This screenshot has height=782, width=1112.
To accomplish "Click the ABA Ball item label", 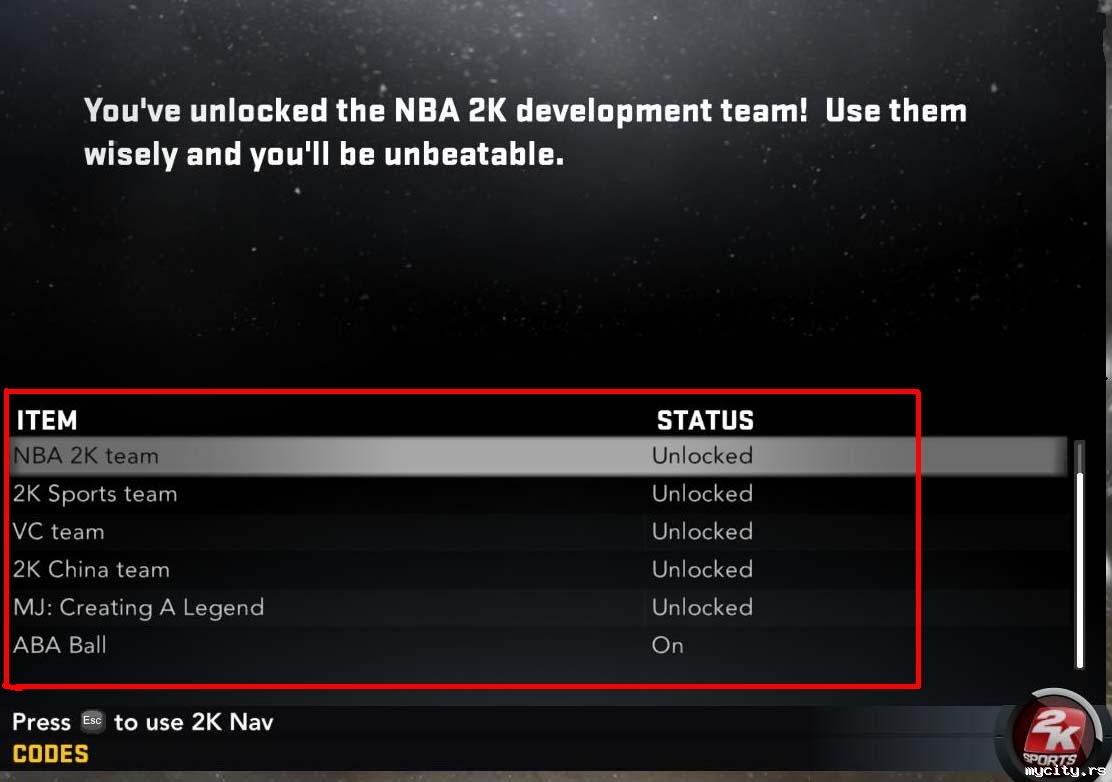I will tap(60, 645).
